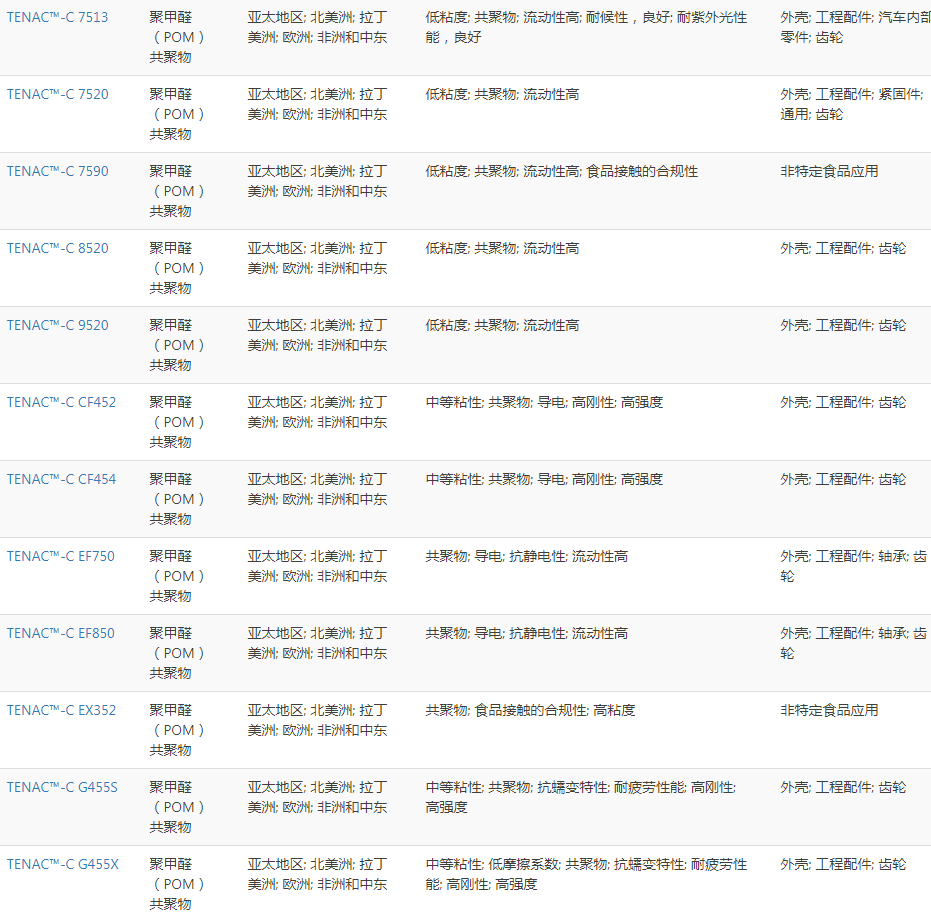Viewport: 931px width, 921px height.
Task: Open TENAC™-C 7590 material details
Action: pyautogui.click(x=57, y=172)
